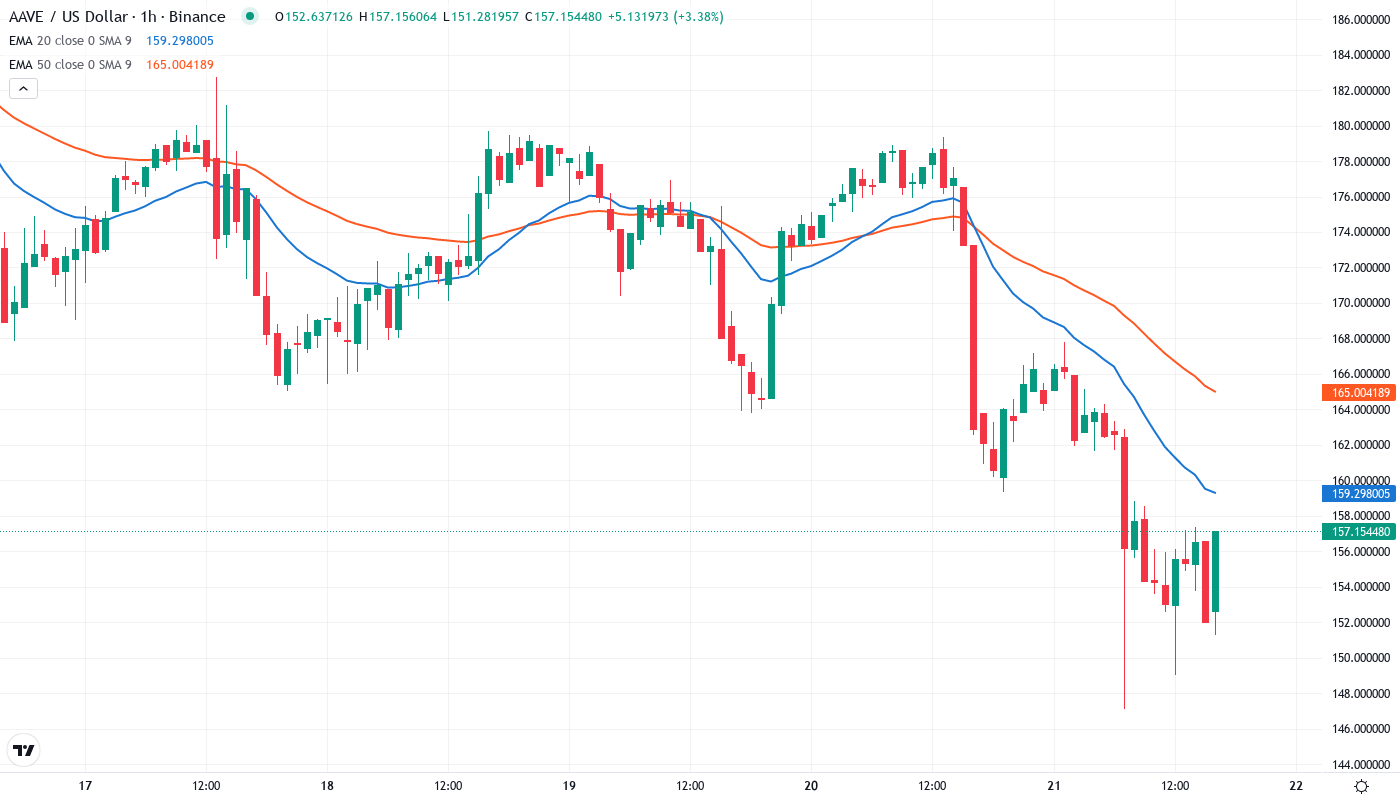Click date label 19 on time axis
Screen dimensions: 1400x800
click(x=569, y=786)
